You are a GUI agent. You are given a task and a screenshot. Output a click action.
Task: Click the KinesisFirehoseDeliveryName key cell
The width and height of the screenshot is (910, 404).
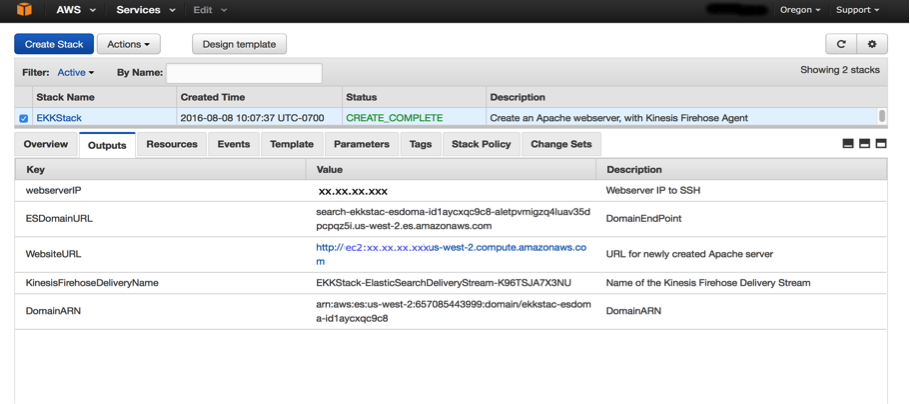[x=92, y=283]
